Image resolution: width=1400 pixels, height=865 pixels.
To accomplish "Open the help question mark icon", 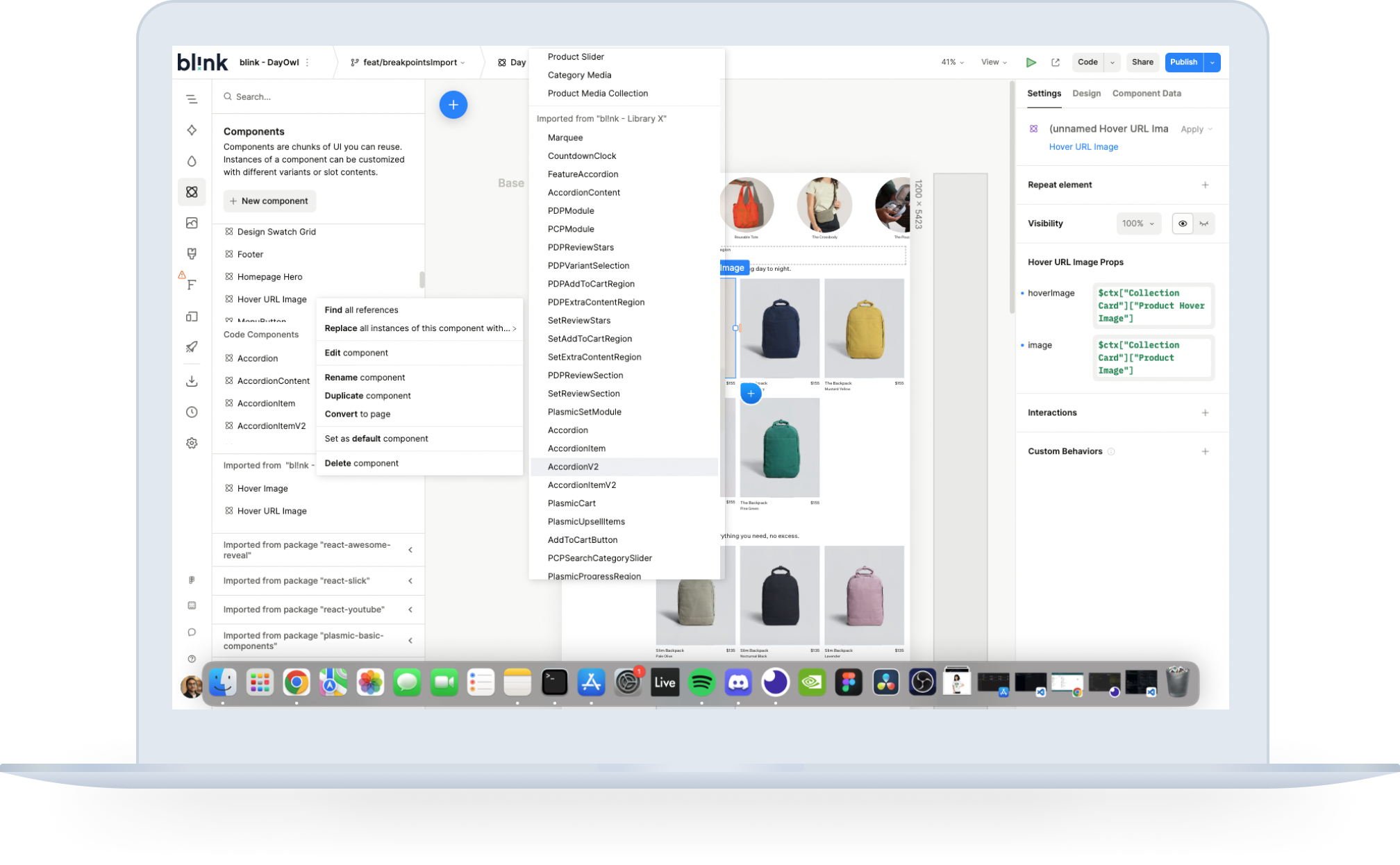I will pyautogui.click(x=192, y=659).
